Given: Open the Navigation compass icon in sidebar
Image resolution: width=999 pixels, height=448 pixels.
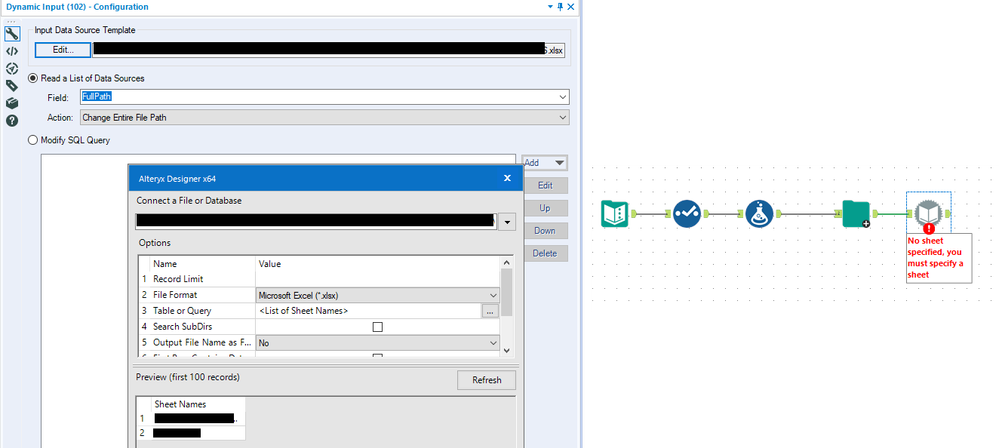Looking at the screenshot, I should pyautogui.click(x=11, y=68).
